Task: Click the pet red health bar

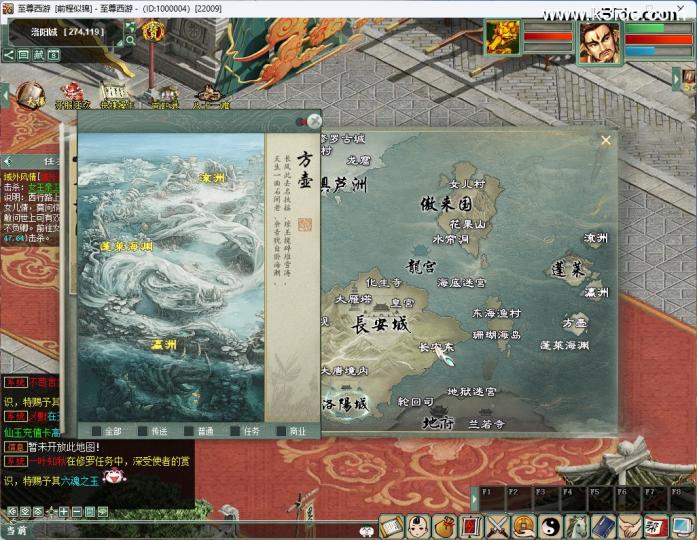Action: (549, 37)
